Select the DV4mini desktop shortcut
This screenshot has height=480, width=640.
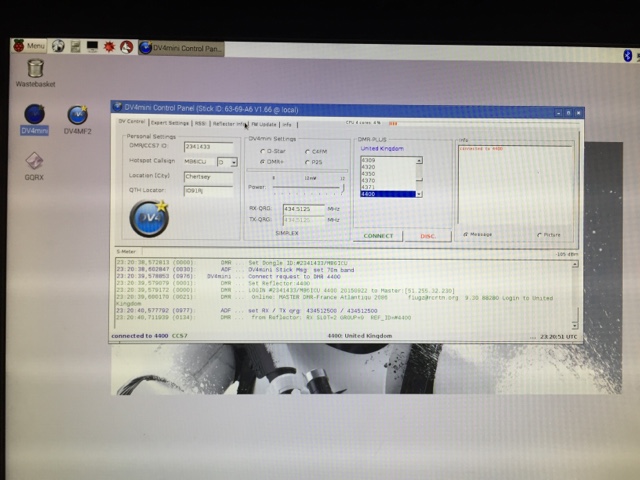point(35,119)
